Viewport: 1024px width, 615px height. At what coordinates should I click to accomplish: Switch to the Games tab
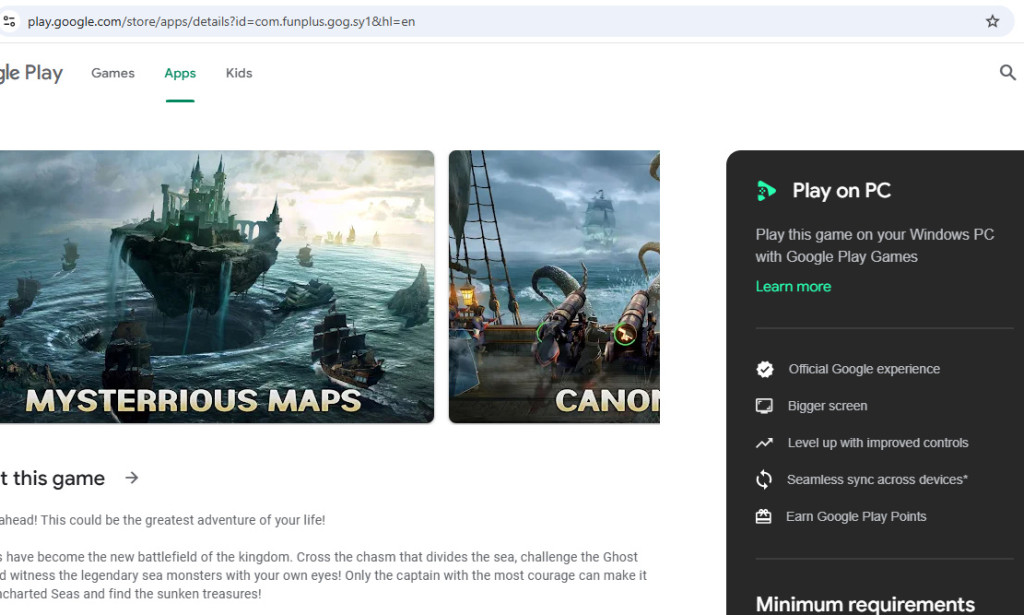(x=112, y=72)
